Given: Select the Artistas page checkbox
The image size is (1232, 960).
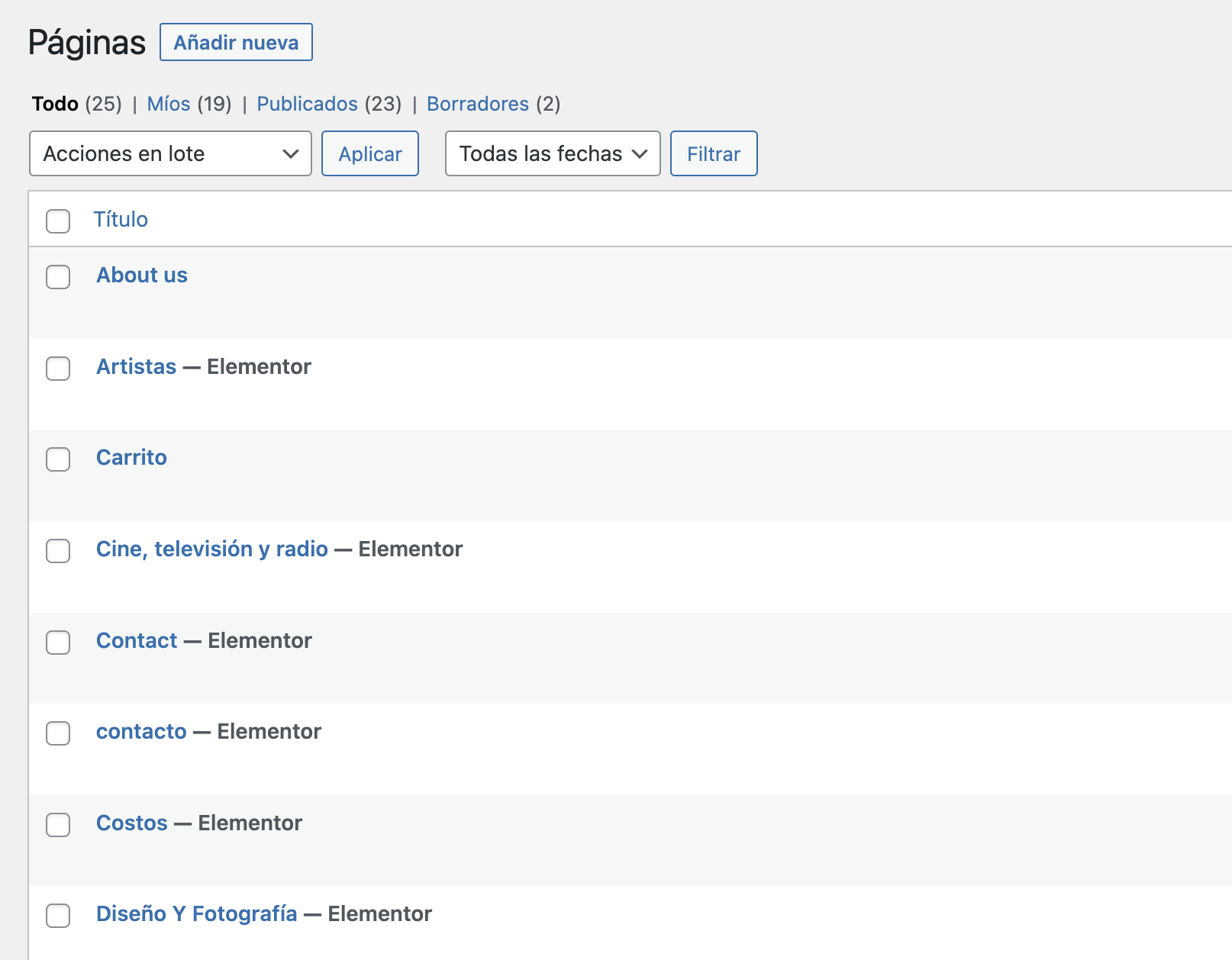Looking at the screenshot, I should point(58,368).
